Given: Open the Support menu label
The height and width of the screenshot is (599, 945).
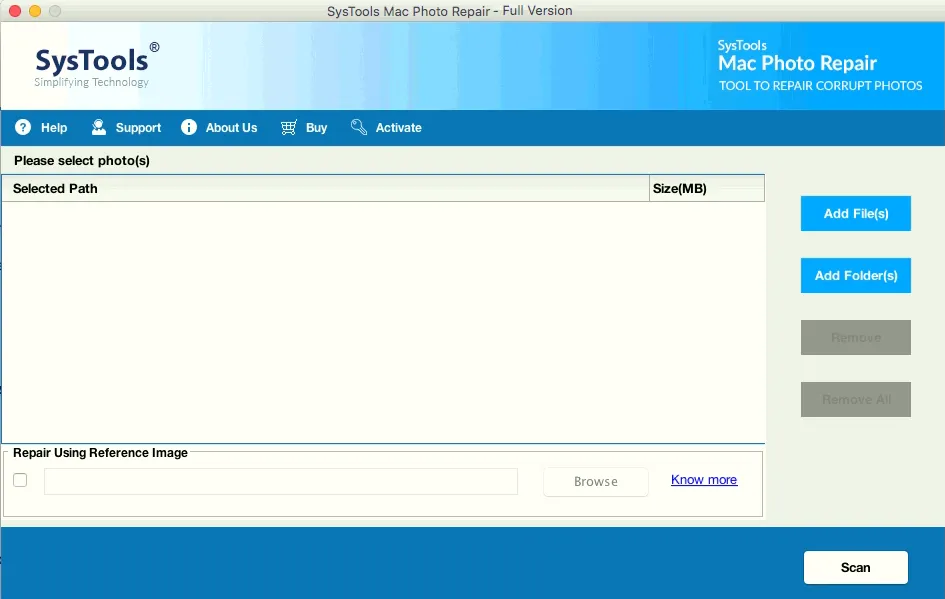Looking at the screenshot, I should (138, 128).
